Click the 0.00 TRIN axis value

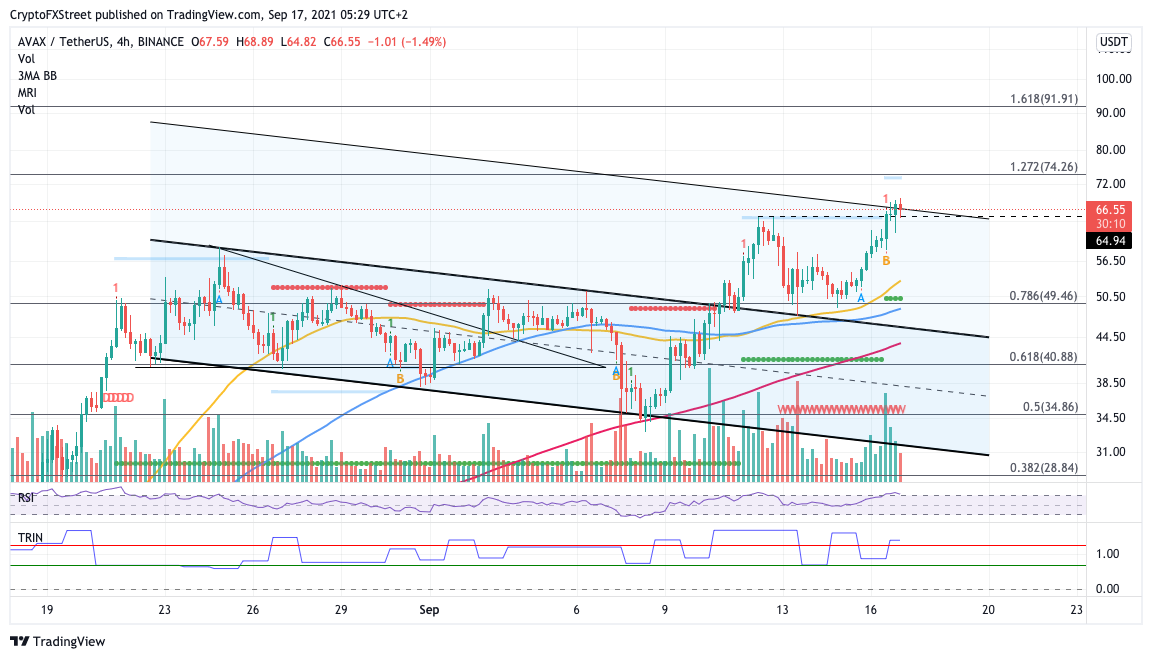click(1108, 588)
